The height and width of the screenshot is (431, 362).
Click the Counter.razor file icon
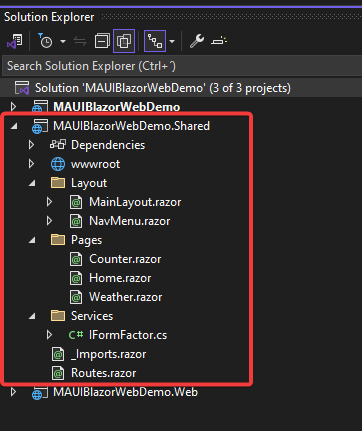76,259
